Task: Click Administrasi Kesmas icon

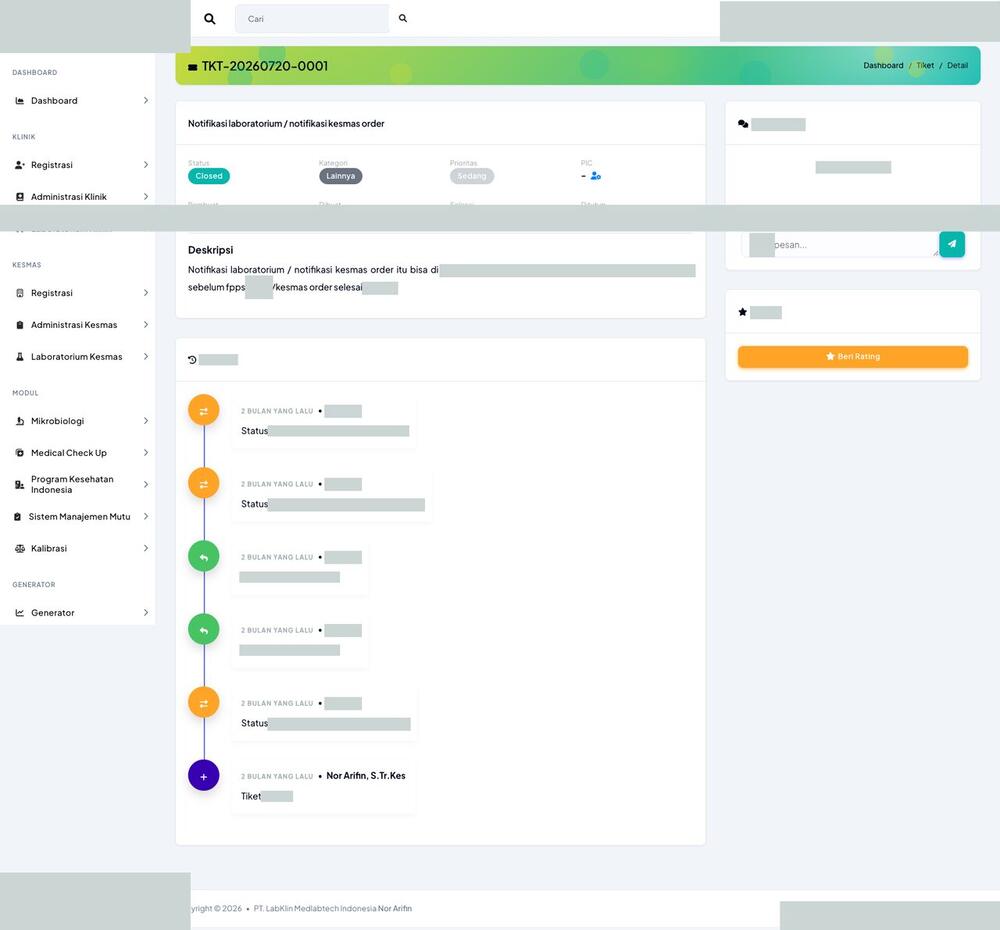Action: pyautogui.click(x=20, y=325)
